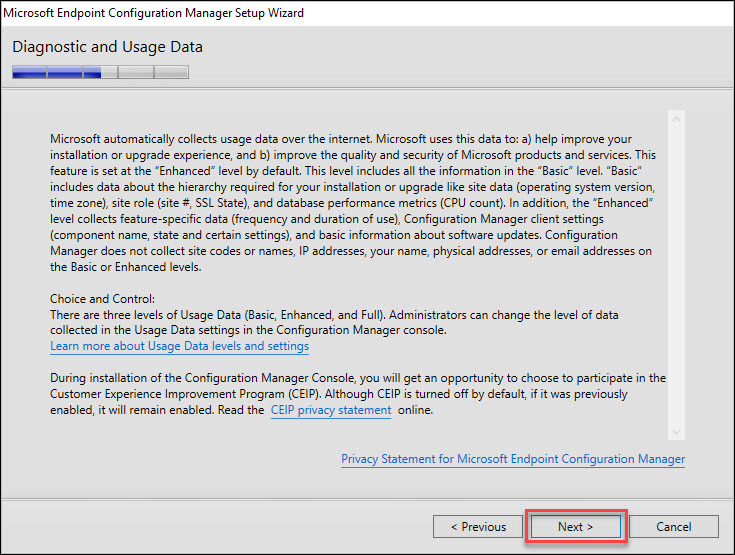This screenshot has height=555, width=735.
Task: Click the Choice and Control heading text
Action: pos(102,299)
